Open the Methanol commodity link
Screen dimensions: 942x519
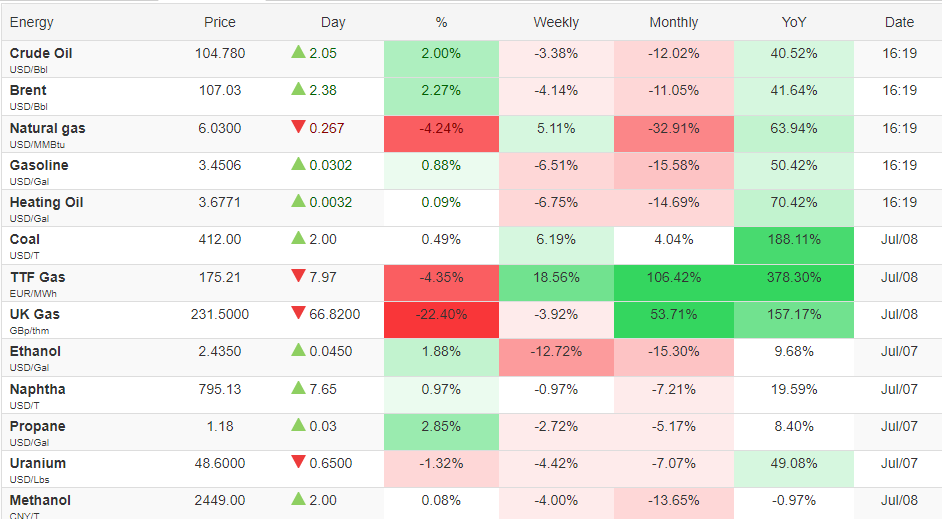pyautogui.click(x=40, y=500)
